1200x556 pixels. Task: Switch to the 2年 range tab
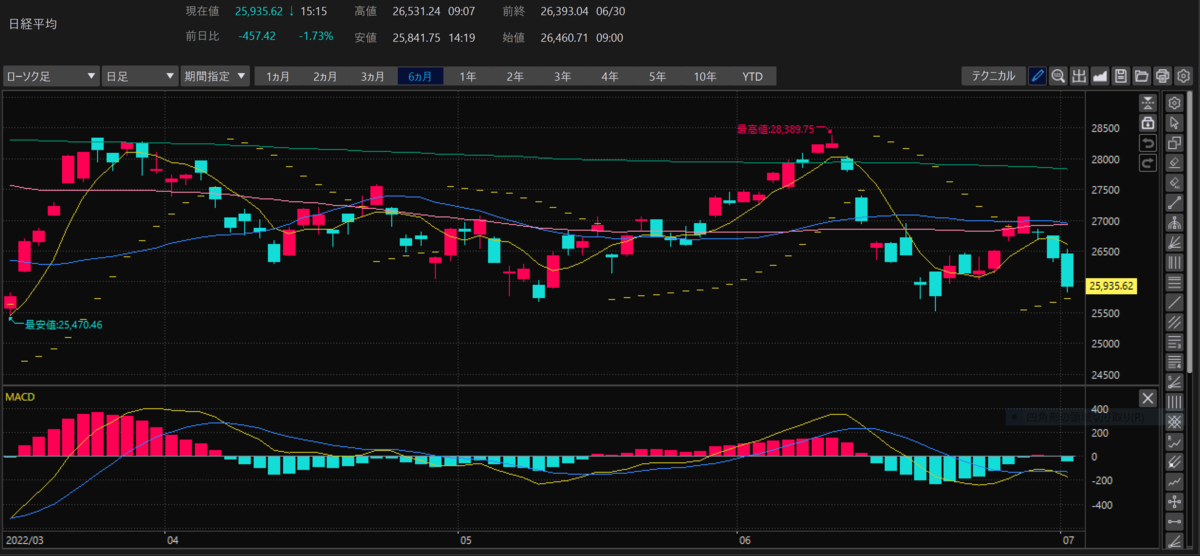click(x=514, y=76)
